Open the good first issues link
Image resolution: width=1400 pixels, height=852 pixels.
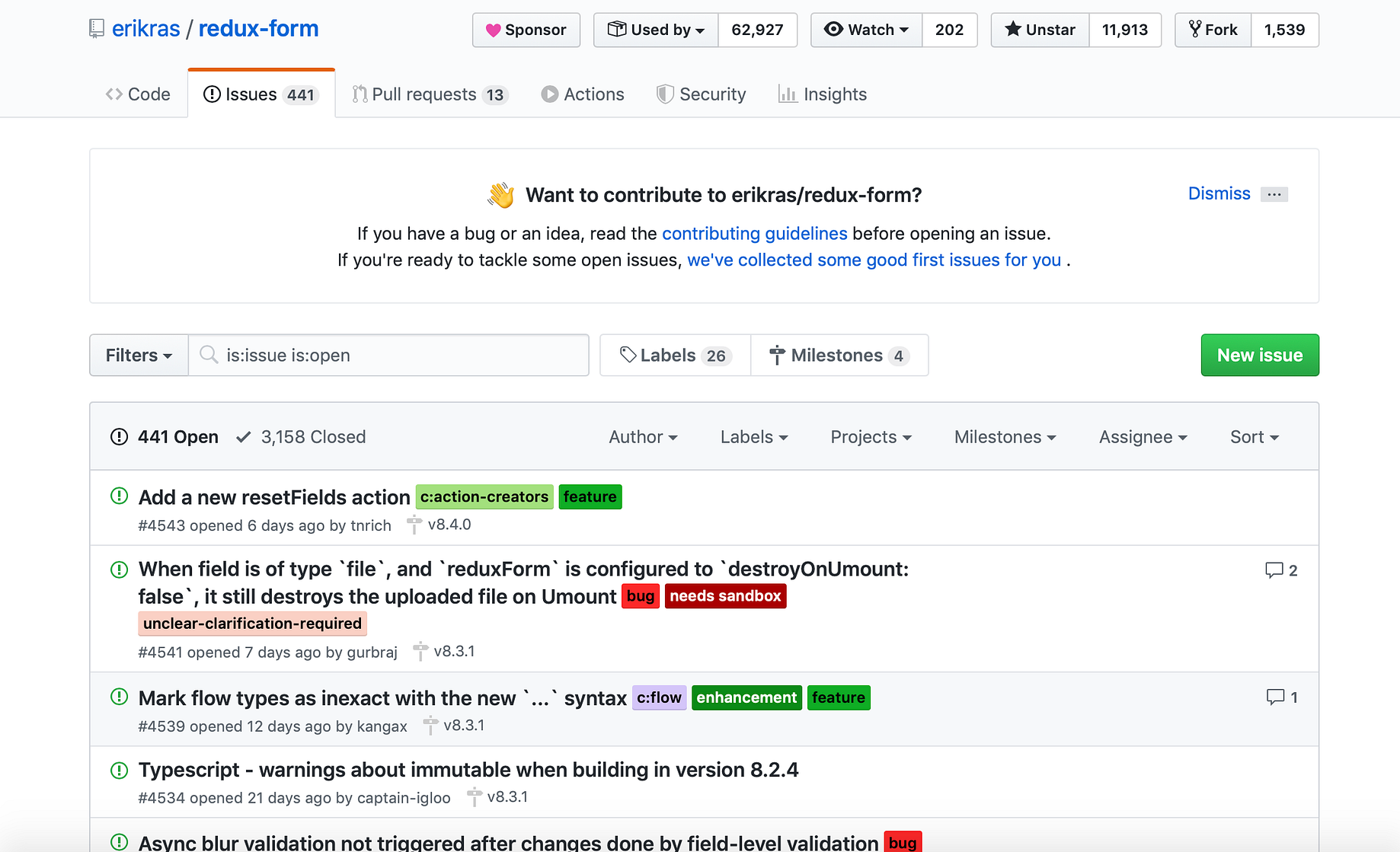point(874,260)
